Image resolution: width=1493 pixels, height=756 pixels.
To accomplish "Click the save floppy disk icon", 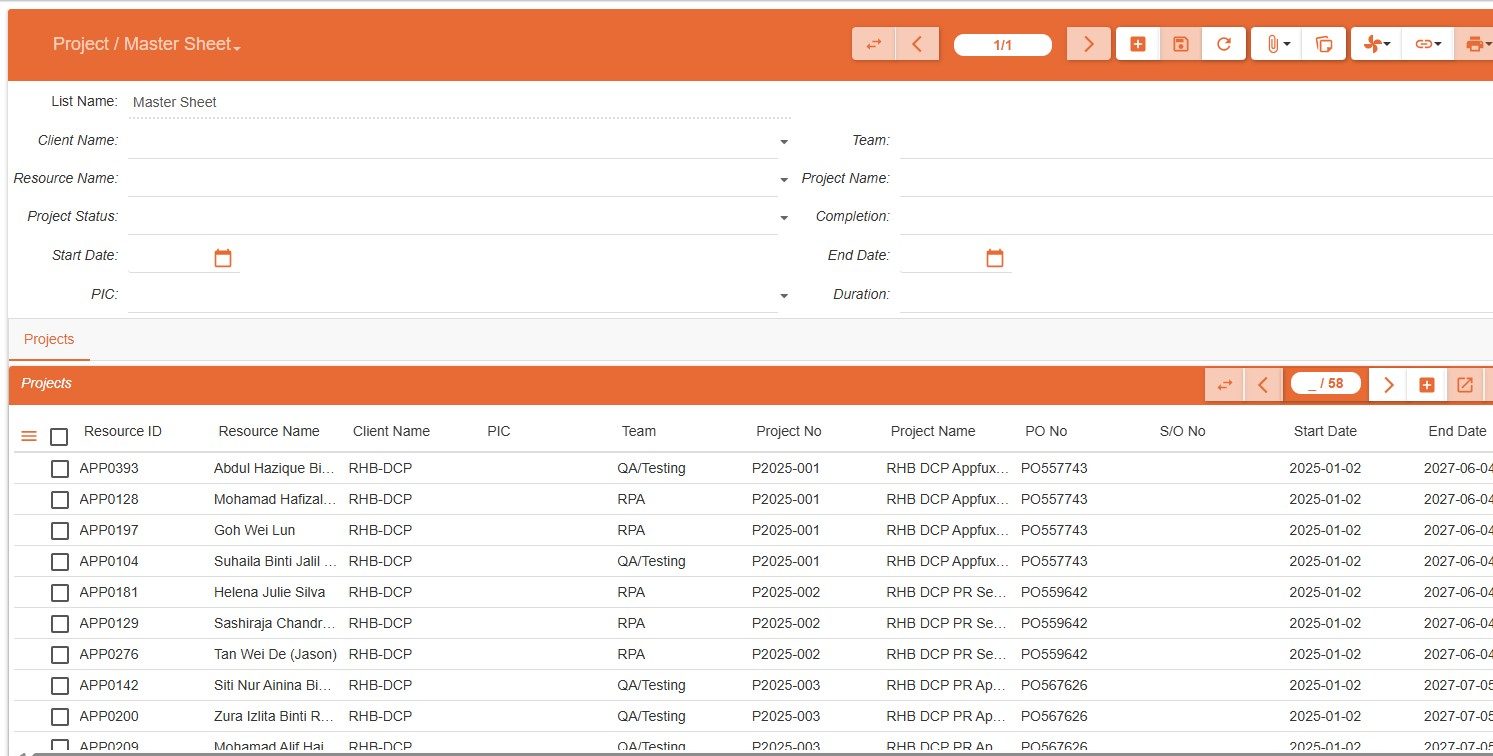I will click(1181, 44).
